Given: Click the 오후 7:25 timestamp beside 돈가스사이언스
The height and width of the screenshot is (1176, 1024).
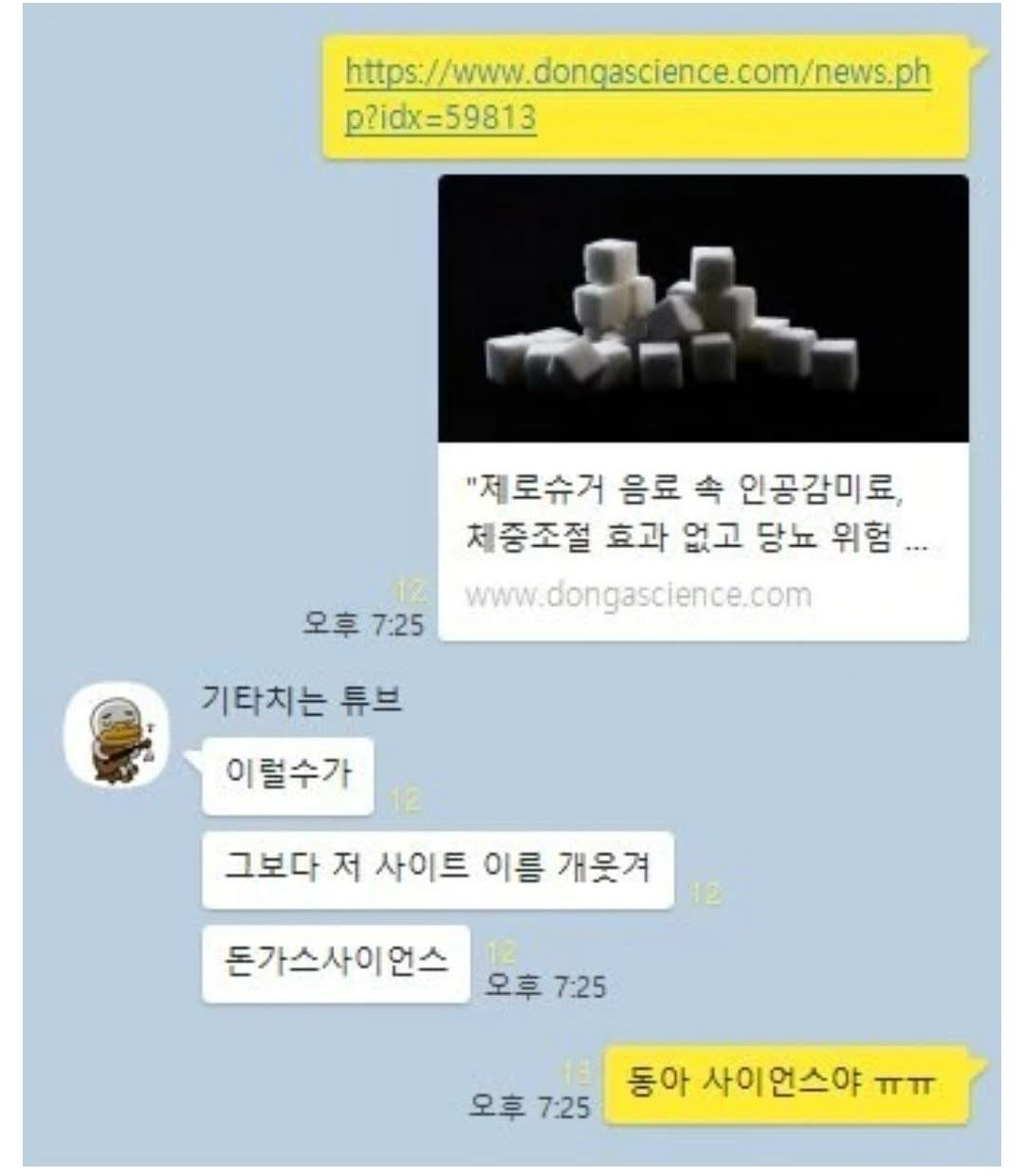Looking at the screenshot, I should (545, 986).
